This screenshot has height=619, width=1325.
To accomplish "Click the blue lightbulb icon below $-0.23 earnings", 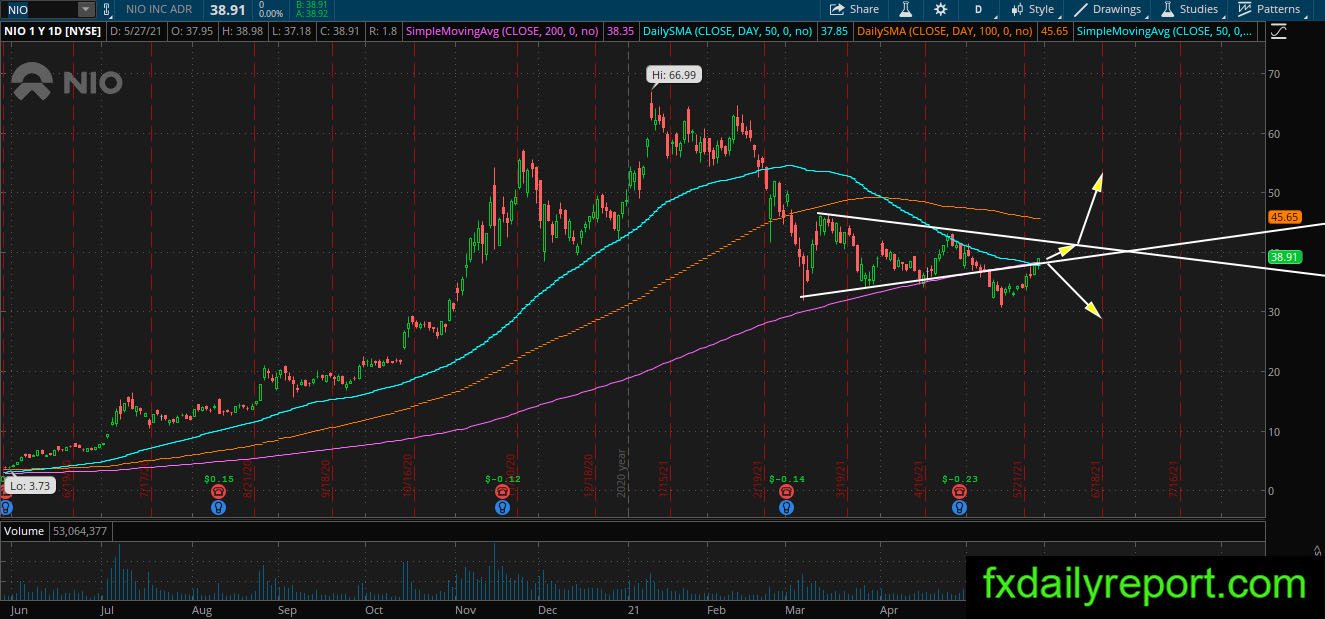I will coord(959,507).
